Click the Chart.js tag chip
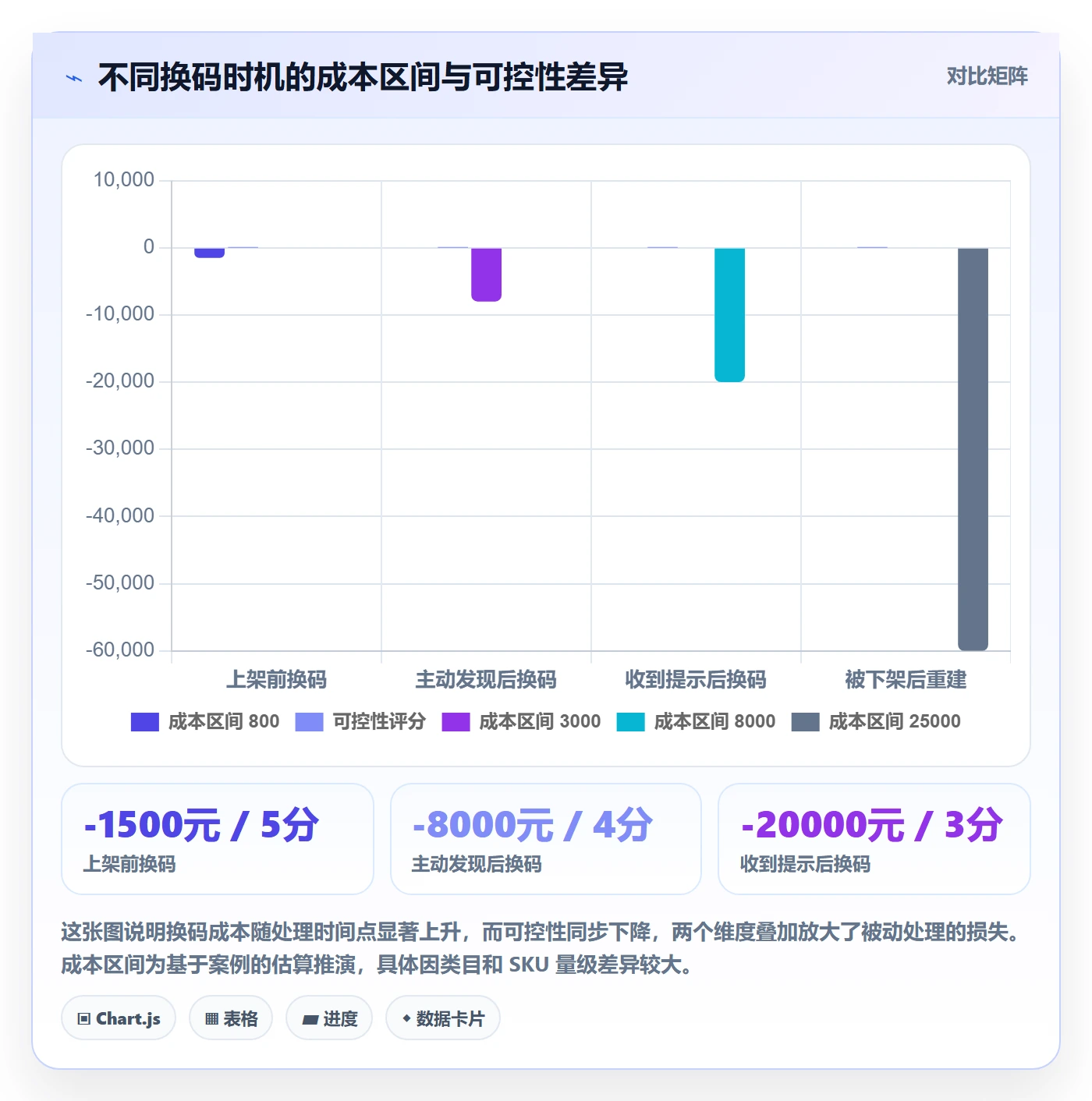Image resolution: width=1092 pixels, height=1101 pixels. pyautogui.click(x=119, y=1018)
